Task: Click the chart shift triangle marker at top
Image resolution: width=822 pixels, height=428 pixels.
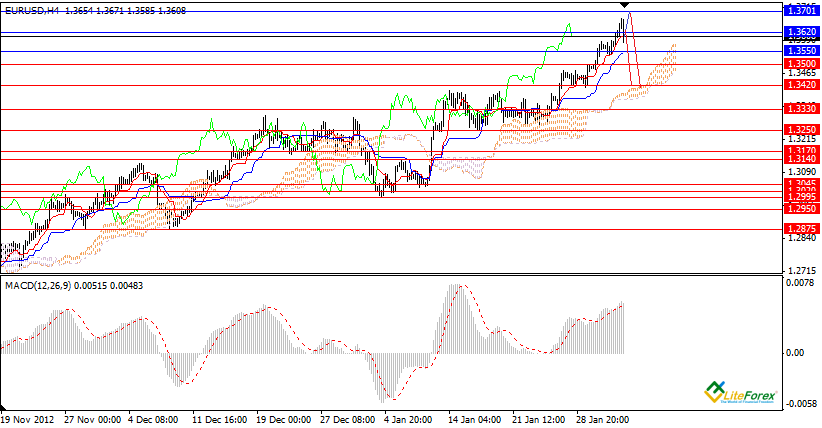Action: (624, 5)
